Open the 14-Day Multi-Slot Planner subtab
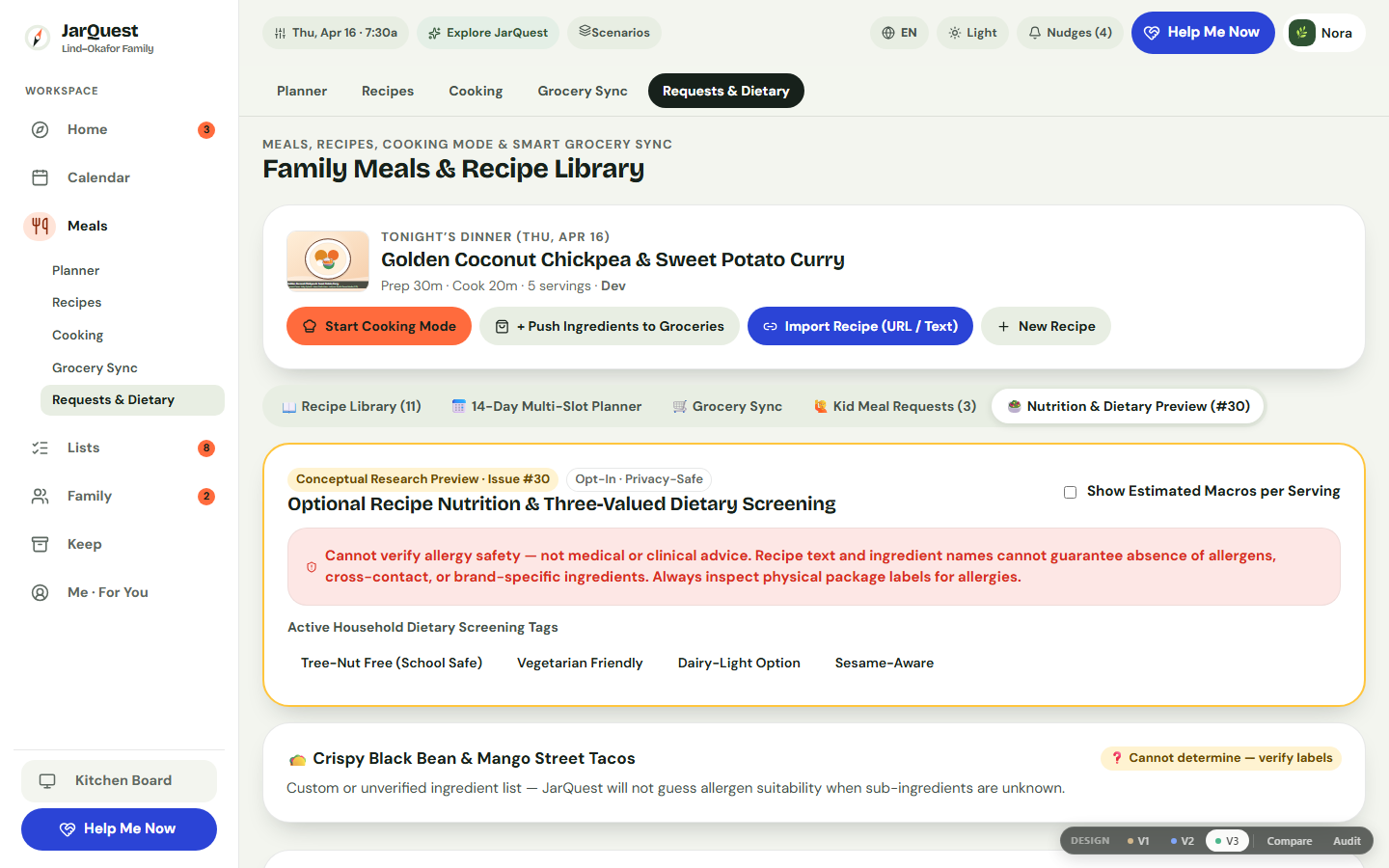 547,406
